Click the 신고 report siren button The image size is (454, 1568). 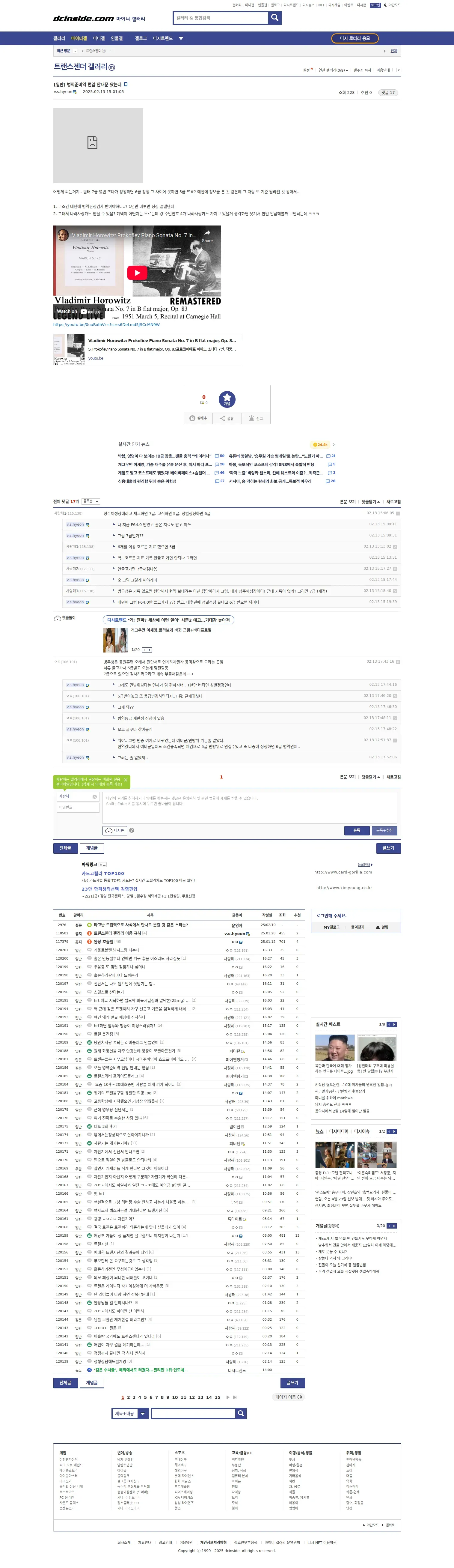[256, 418]
